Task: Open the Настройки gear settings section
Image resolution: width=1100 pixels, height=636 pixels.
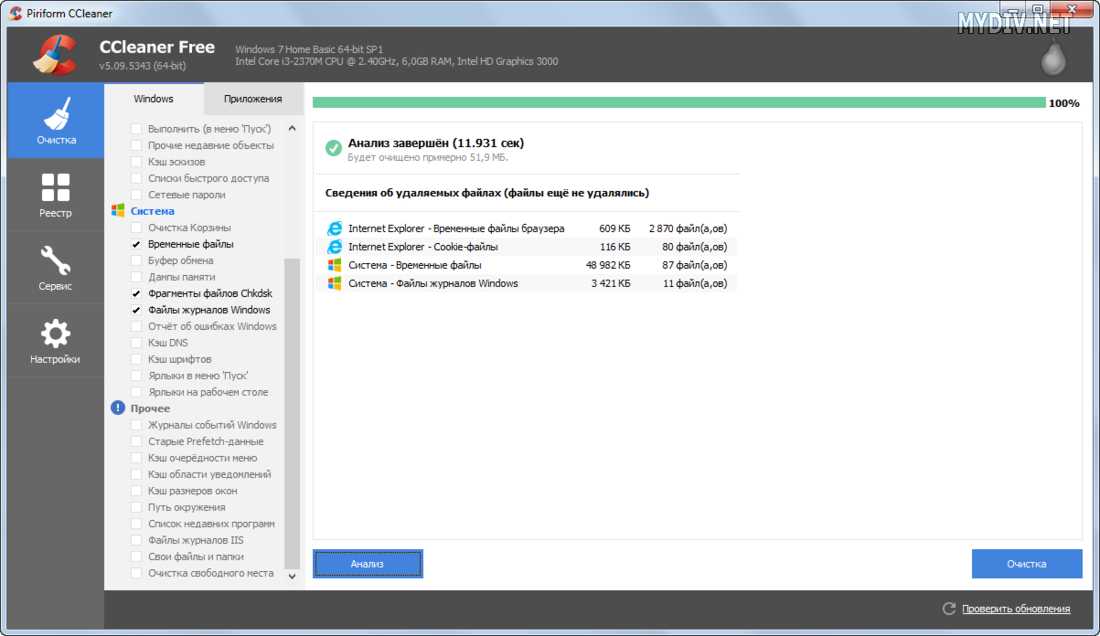Action: coord(55,340)
